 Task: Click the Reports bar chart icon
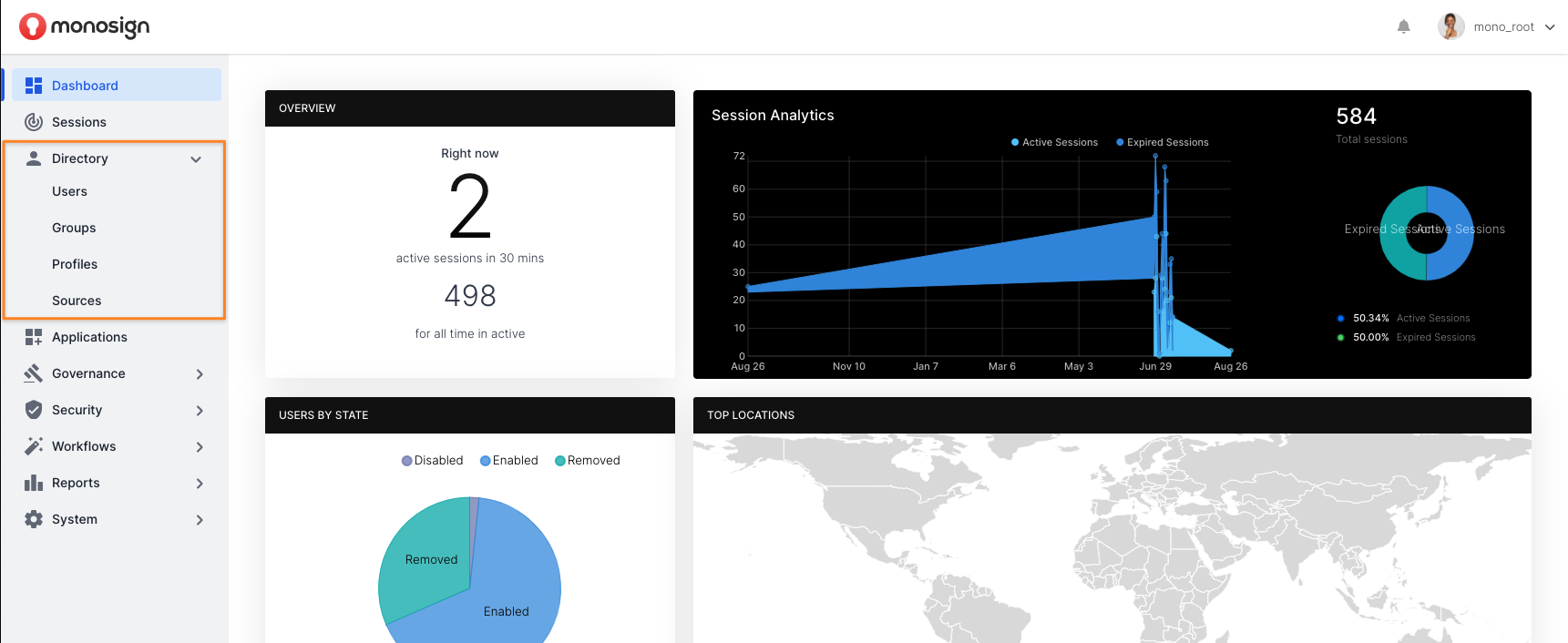(x=34, y=483)
